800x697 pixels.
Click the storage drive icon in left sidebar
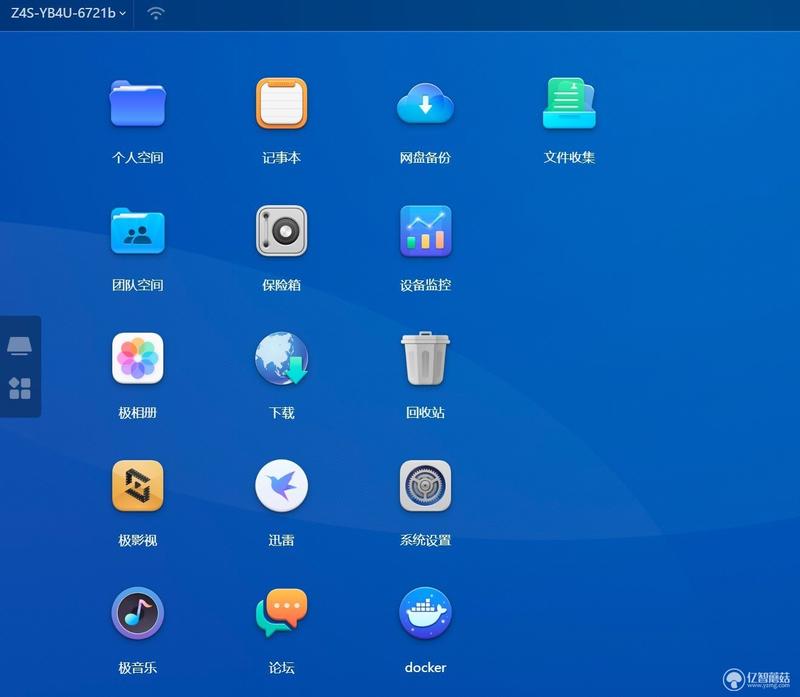point(19,345)
